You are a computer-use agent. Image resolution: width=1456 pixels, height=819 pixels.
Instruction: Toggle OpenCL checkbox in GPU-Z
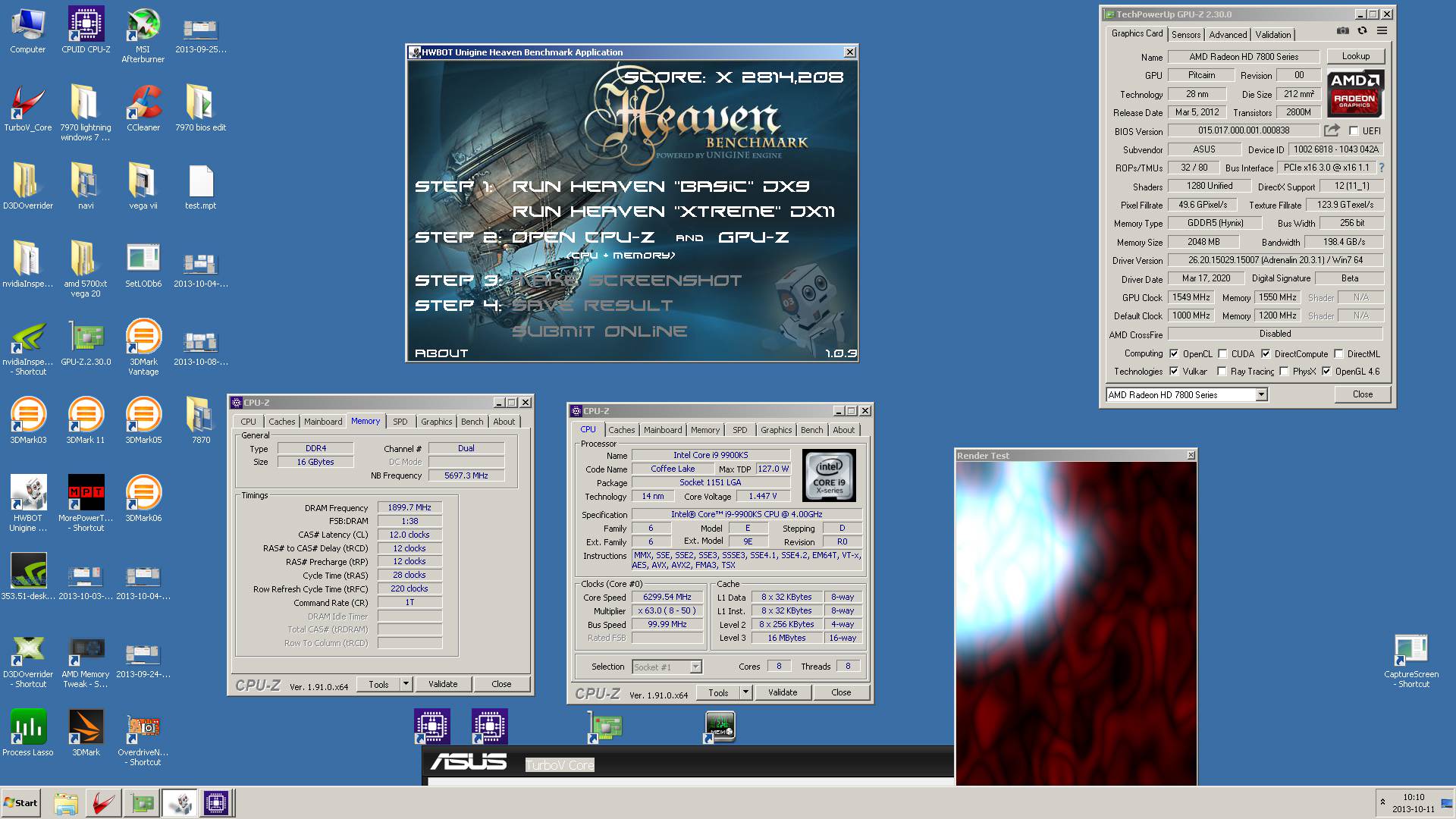coord(1174,353)
